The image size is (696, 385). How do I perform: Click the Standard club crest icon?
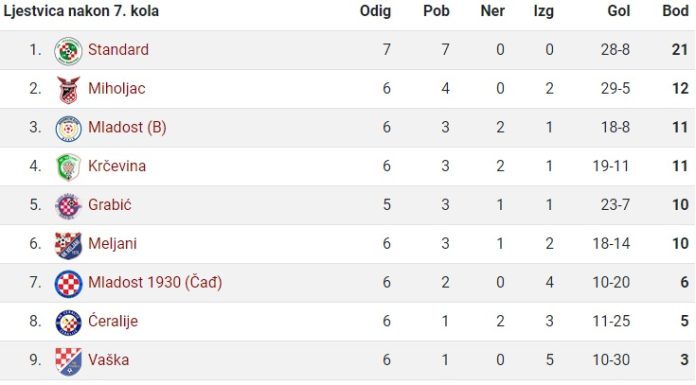[x=68, y=51]
